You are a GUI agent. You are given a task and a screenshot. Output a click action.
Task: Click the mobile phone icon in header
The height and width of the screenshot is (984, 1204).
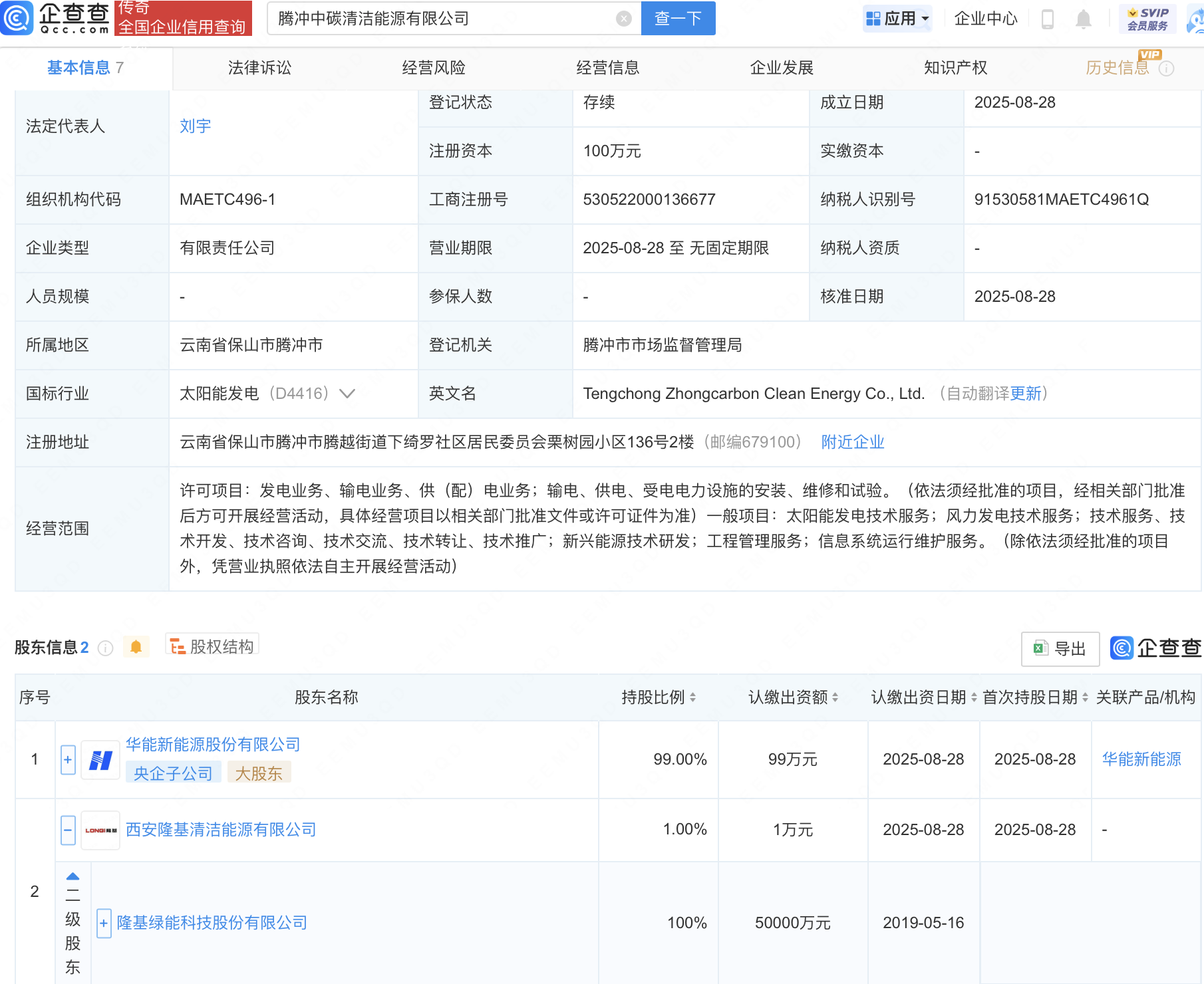[1047, 19]
